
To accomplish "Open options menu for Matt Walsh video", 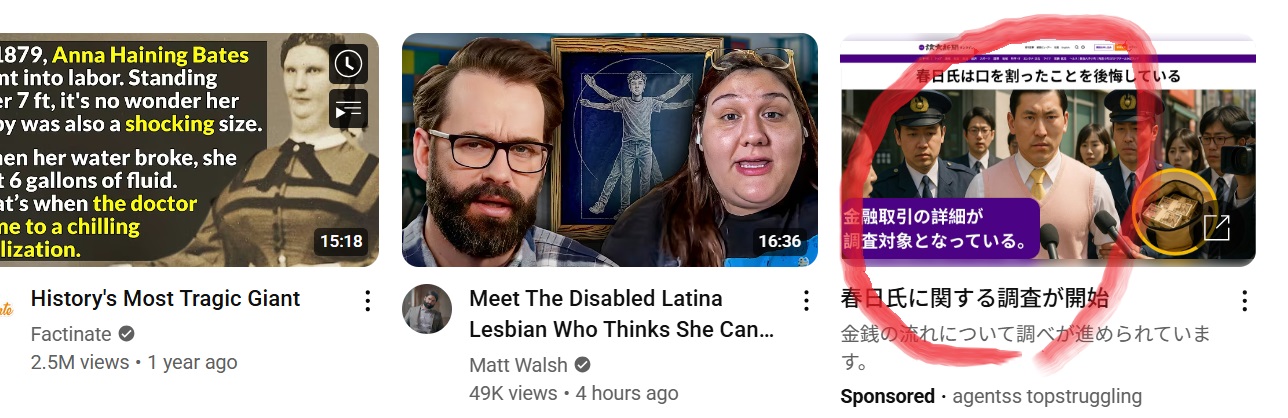I will 806,300.
